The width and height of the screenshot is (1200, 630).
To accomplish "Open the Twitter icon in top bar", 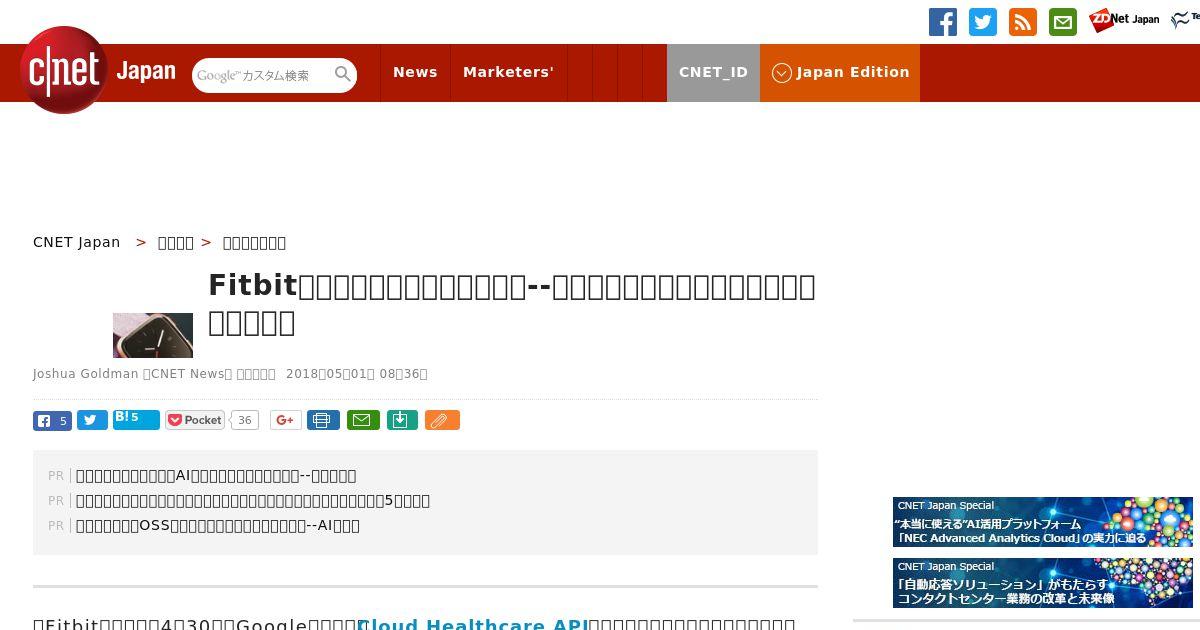I will click(983, 22).
